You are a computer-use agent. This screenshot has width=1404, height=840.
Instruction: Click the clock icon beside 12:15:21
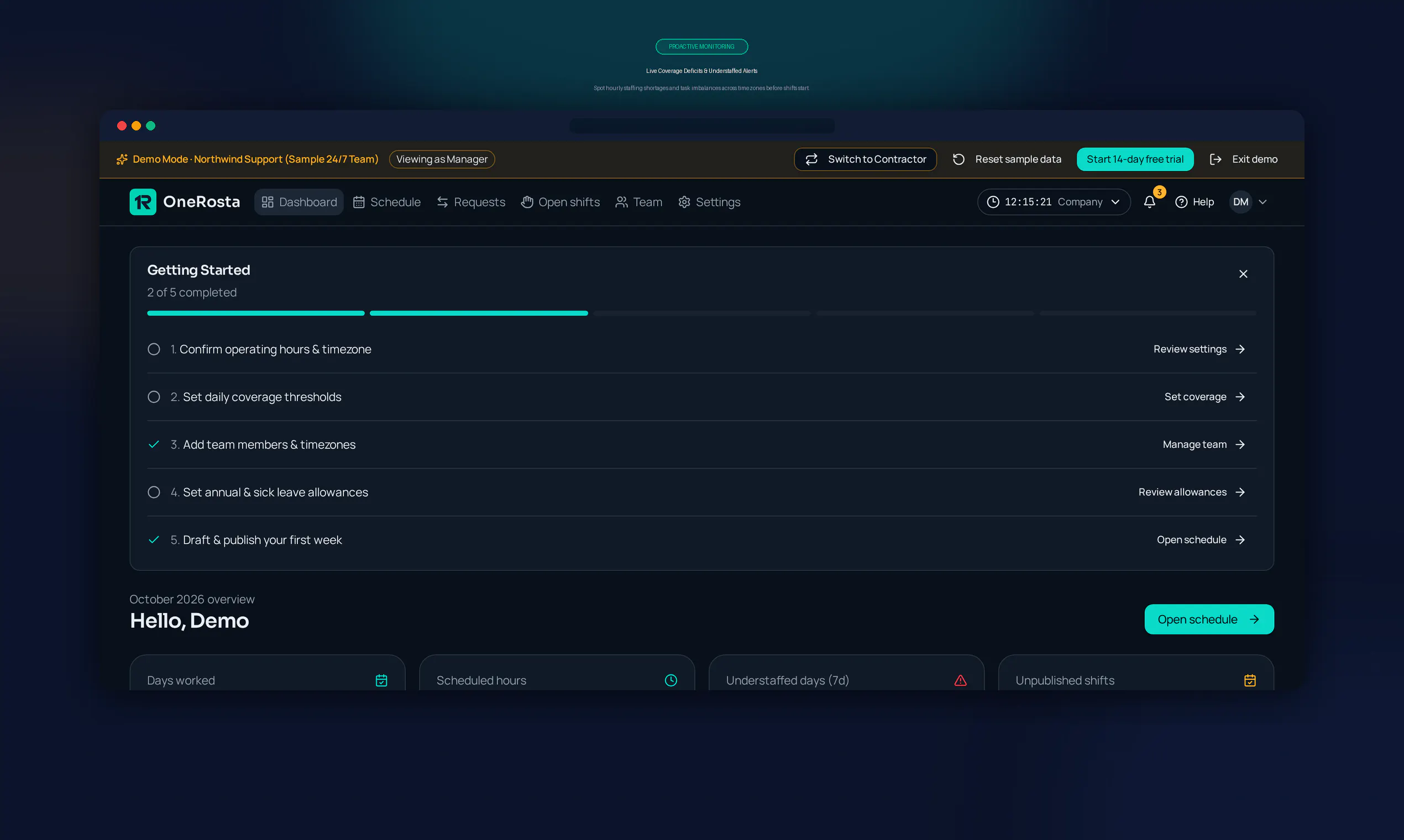(993, 202)
